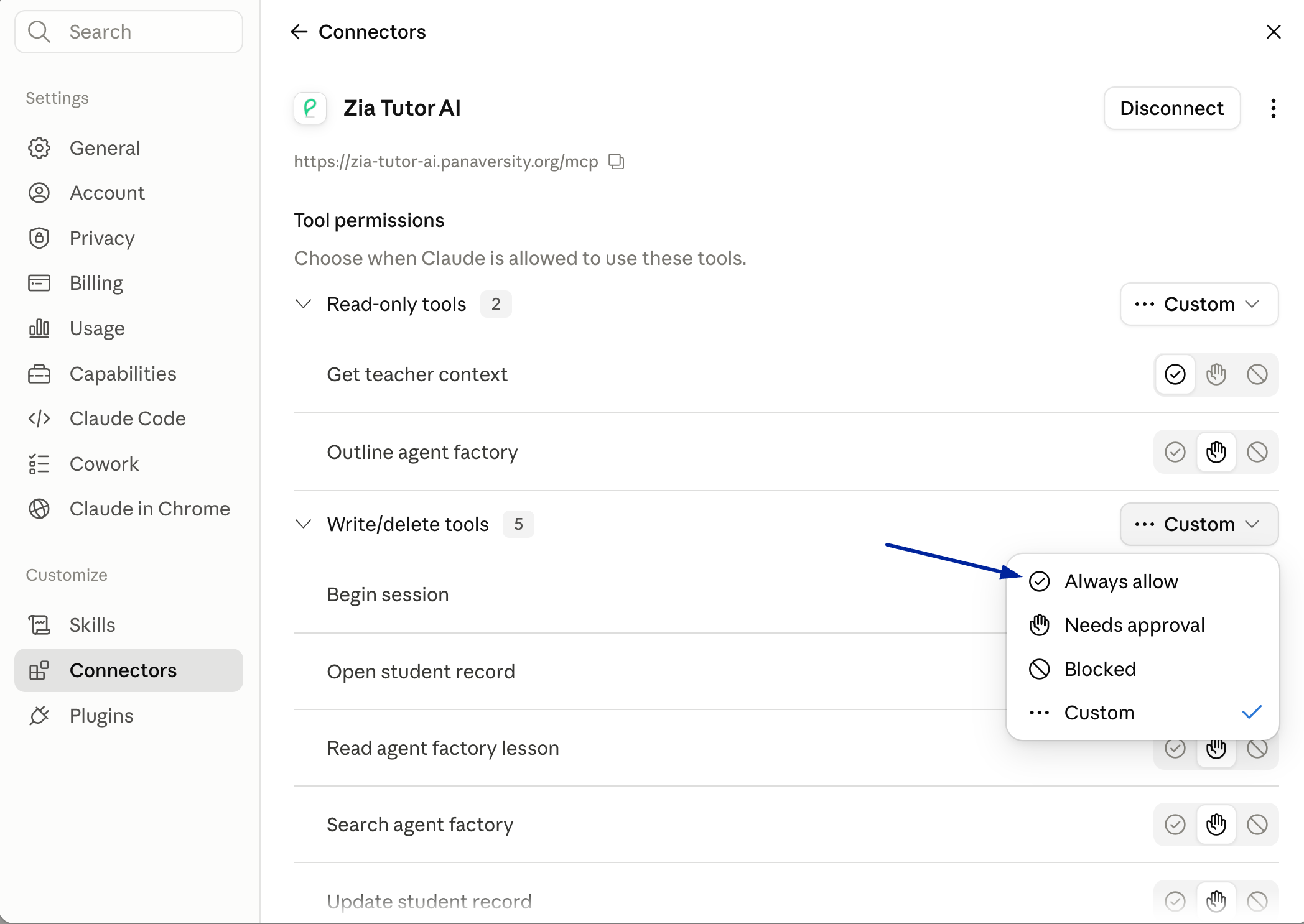Set Search agent factory to always allow
This screenshot has height=924, width=1304.
1175,825
